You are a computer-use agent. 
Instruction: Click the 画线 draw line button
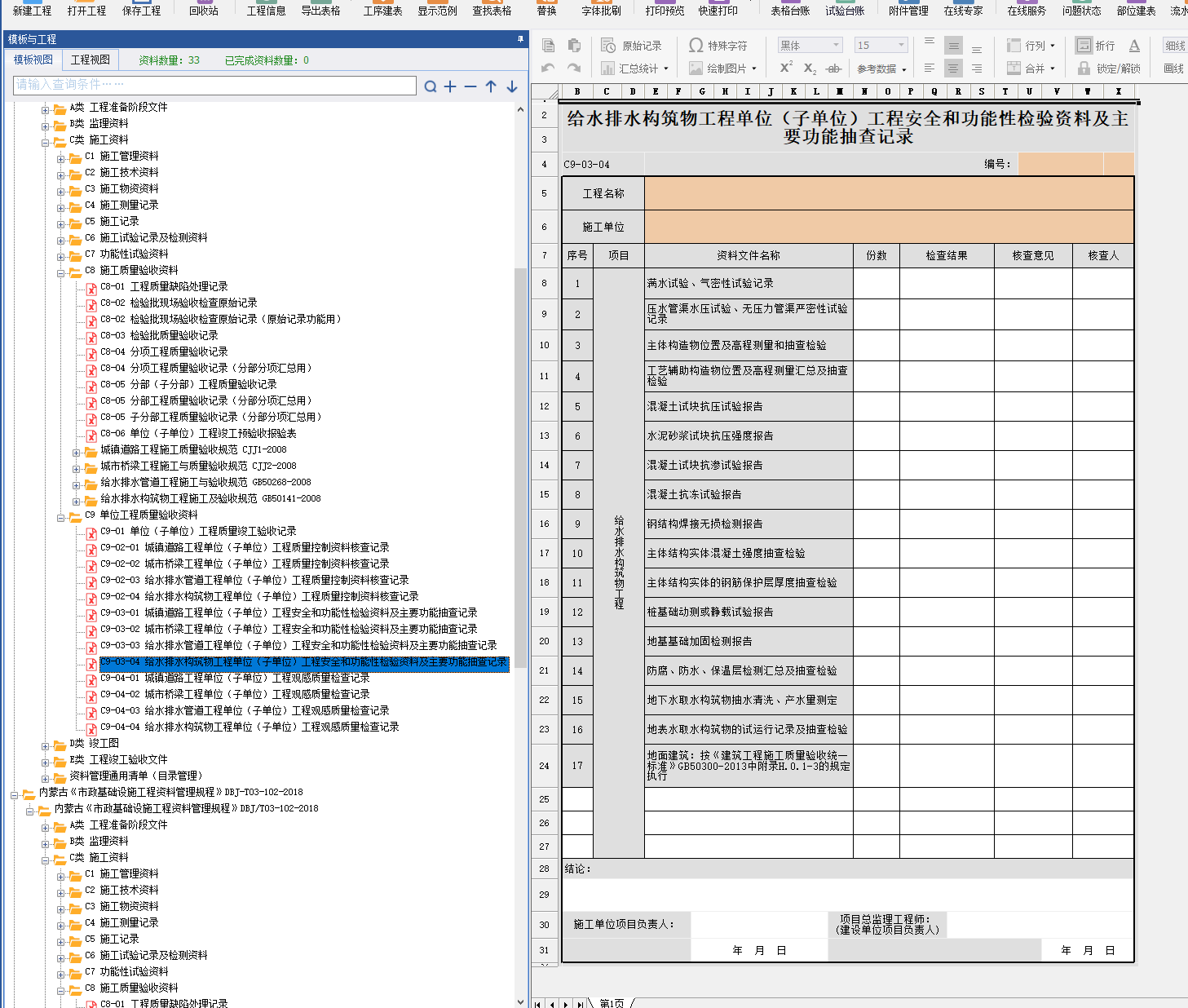point(1173,69)
